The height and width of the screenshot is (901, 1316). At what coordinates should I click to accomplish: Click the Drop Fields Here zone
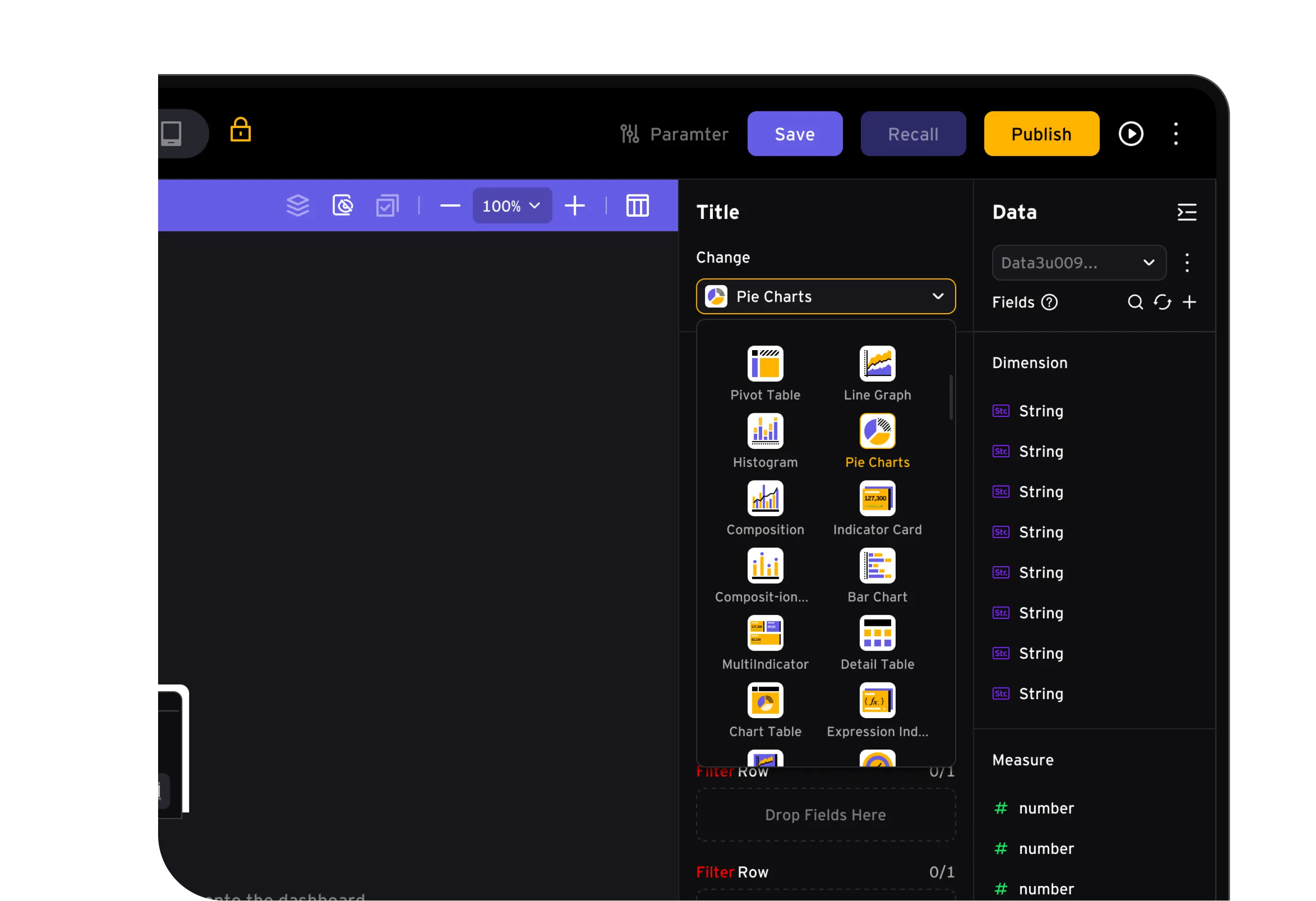(826, 815)
